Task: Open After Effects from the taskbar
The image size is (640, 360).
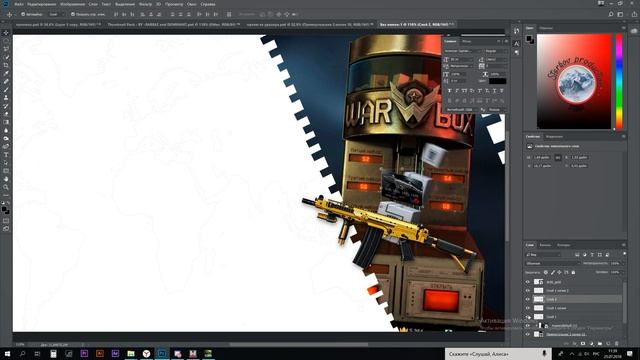Action: click(x=115, y=353)
